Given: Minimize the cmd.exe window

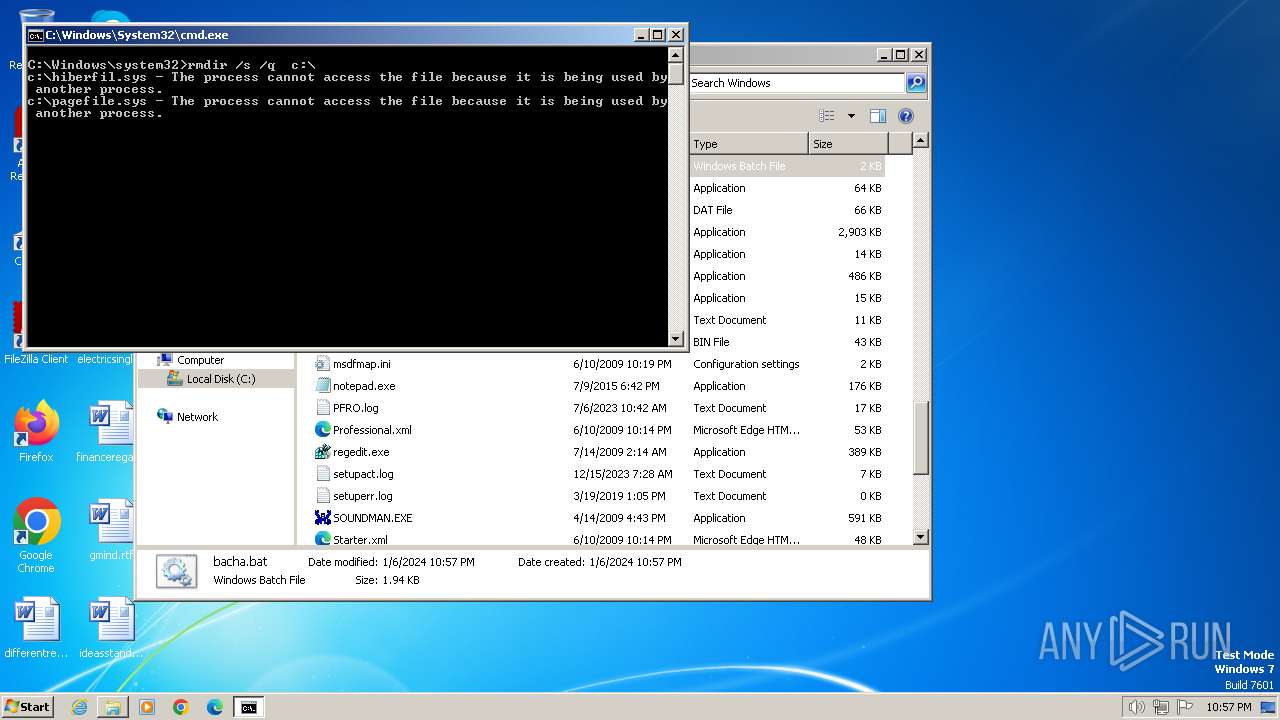Looking at the screenshot, I should pyautogui.click(x=641, y=35).
